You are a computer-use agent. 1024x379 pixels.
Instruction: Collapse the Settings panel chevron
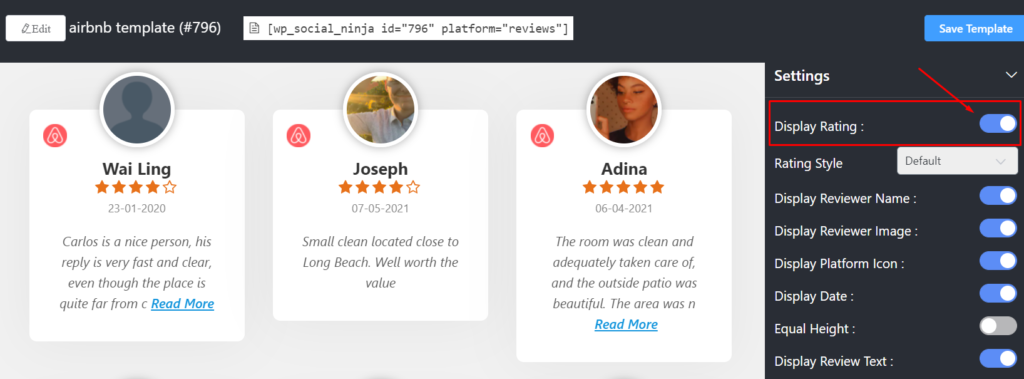point(1011,75)
